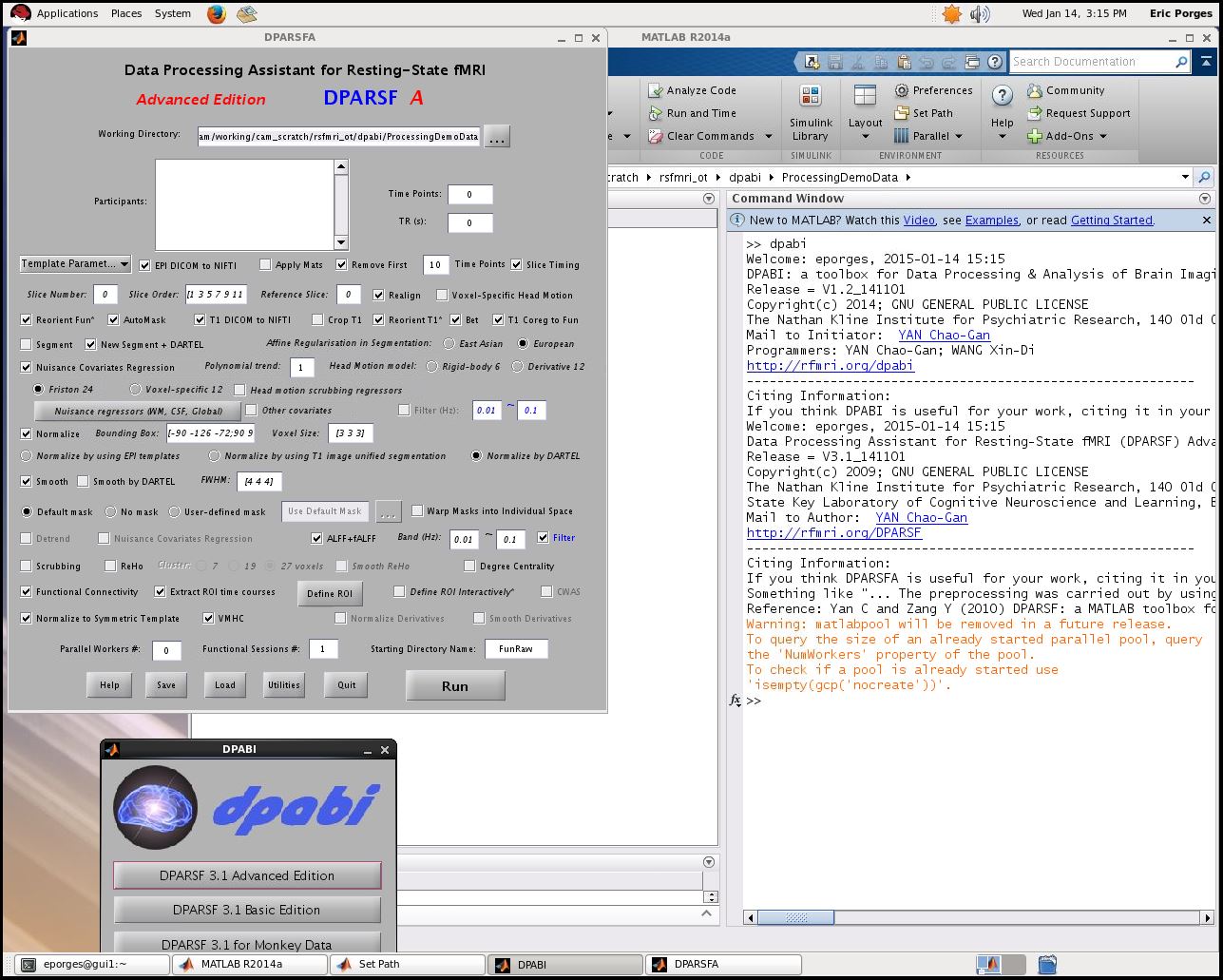Click the Run button in DPARSFA
1223x980 pixels.
455,685
